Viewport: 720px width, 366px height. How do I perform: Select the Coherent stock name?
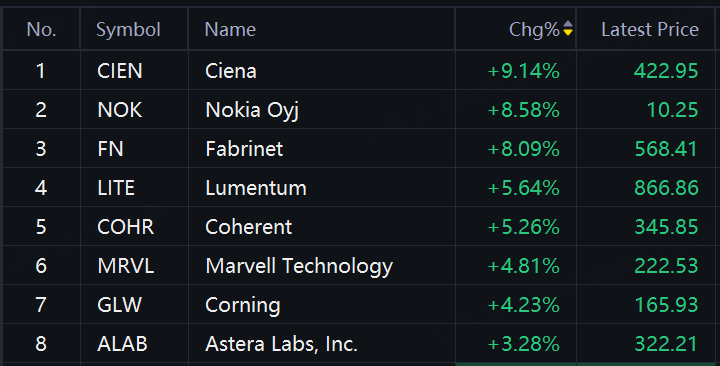coord(248,227)
